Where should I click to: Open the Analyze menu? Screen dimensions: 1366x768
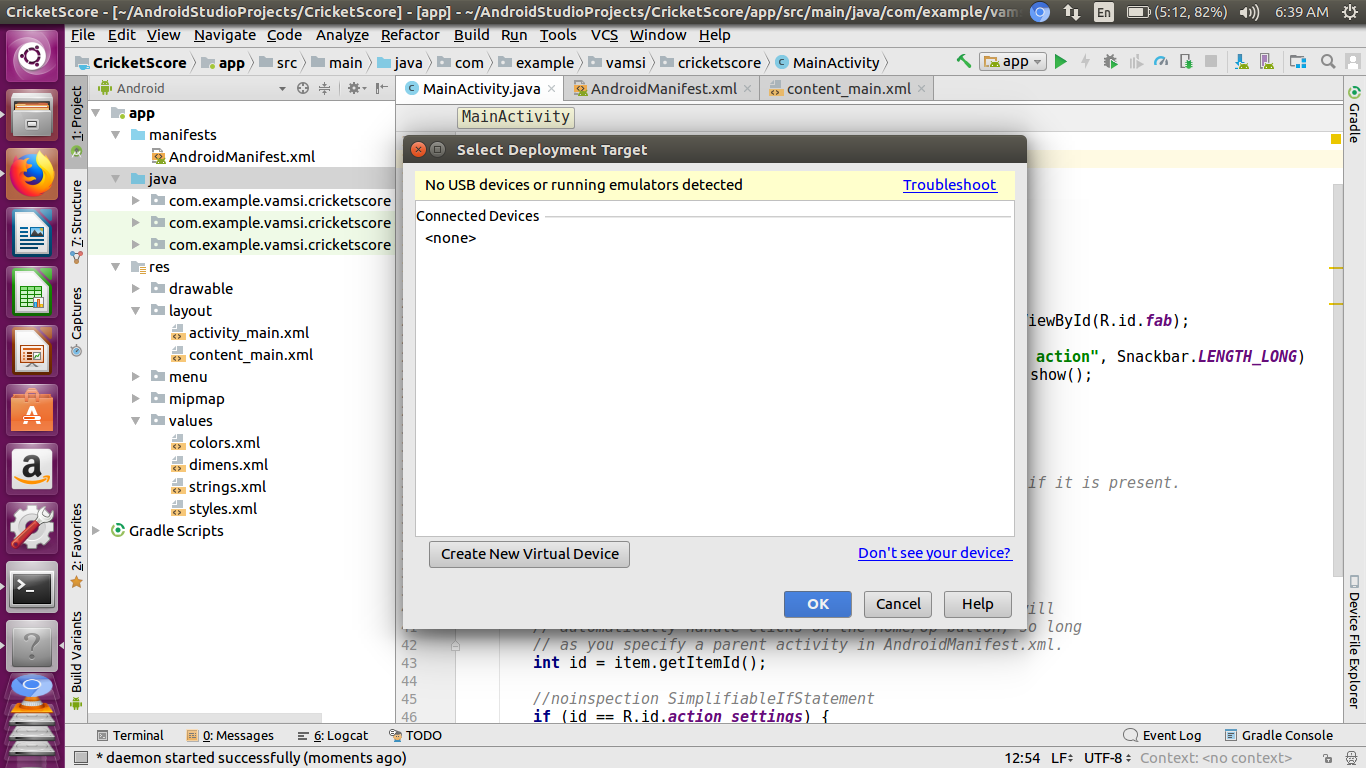[x=342, y=34]
